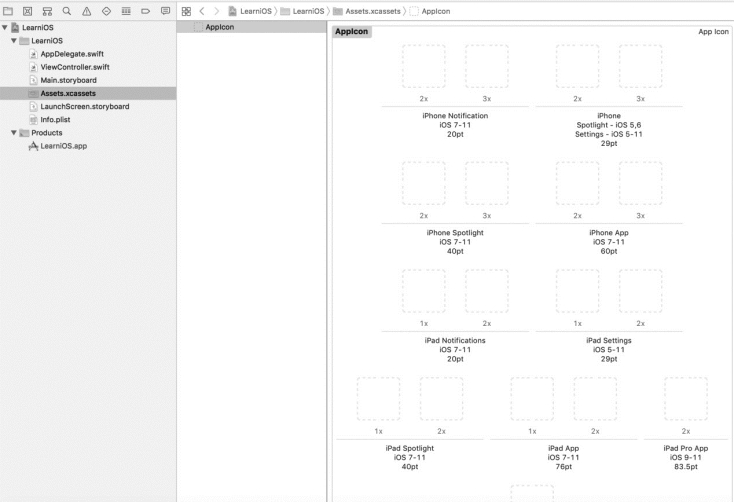Click the iPhone App 60pt label

click(609, 242)
